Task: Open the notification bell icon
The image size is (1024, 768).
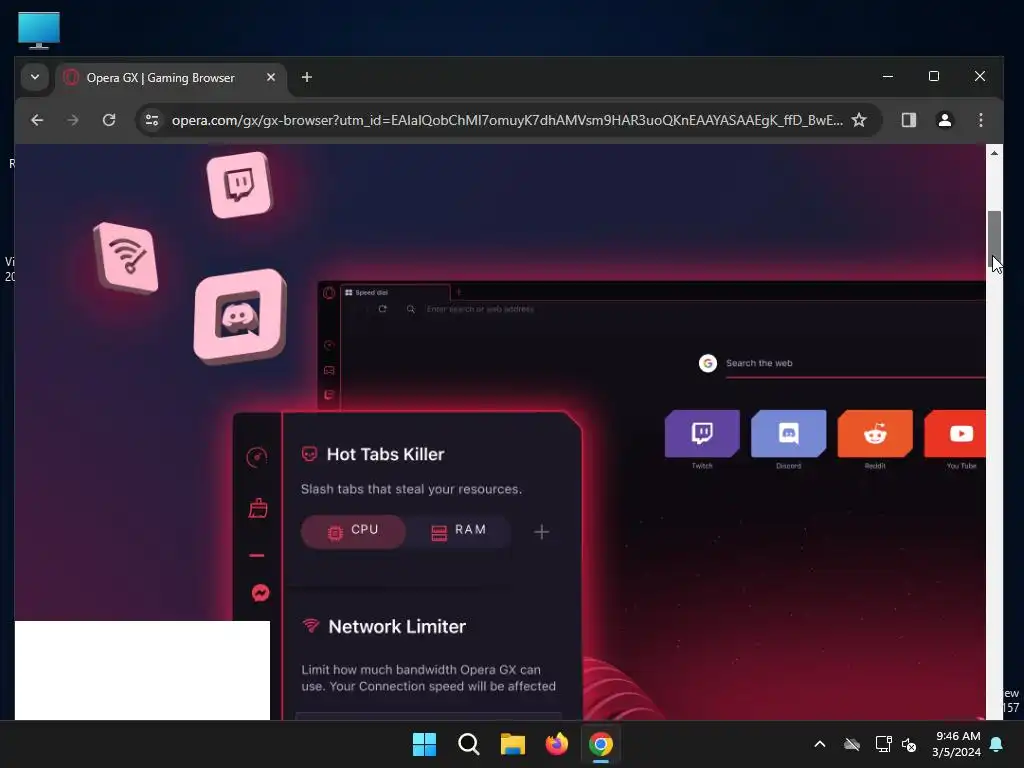Action: coord(996,744)
